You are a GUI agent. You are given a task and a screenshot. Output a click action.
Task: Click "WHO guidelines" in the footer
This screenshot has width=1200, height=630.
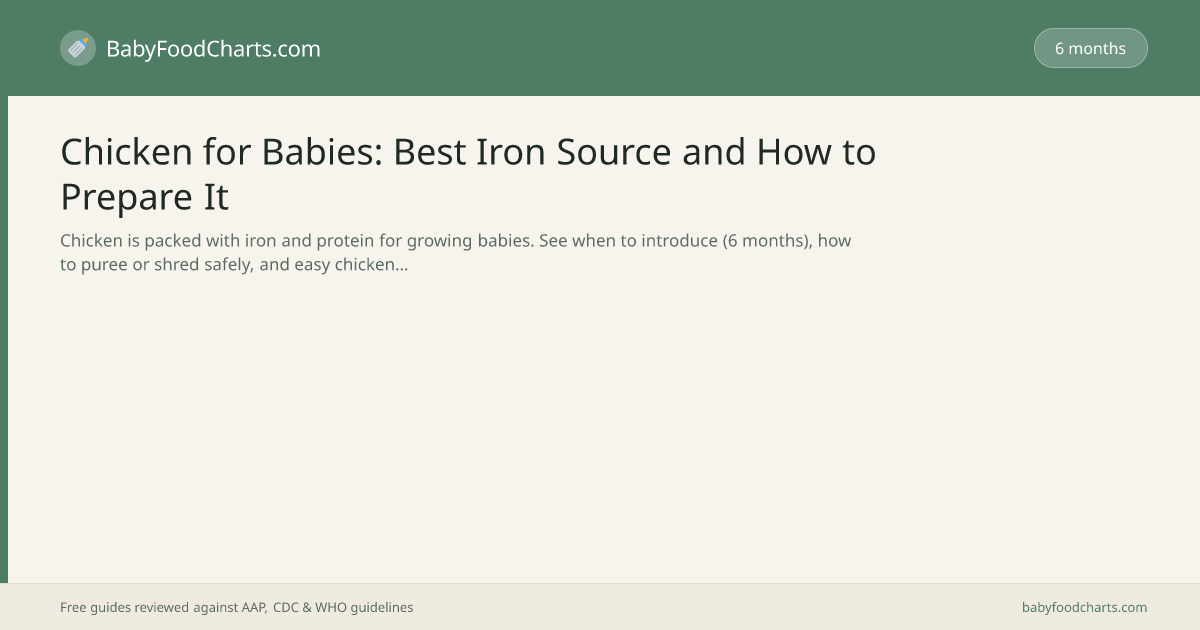coord(364,607)
